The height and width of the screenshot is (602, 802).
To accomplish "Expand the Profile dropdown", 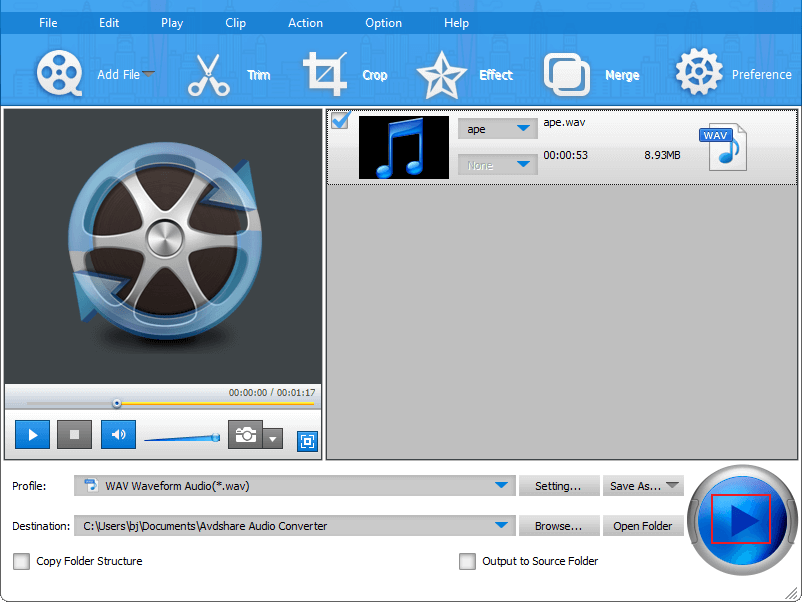I will (x=504, y=485).
